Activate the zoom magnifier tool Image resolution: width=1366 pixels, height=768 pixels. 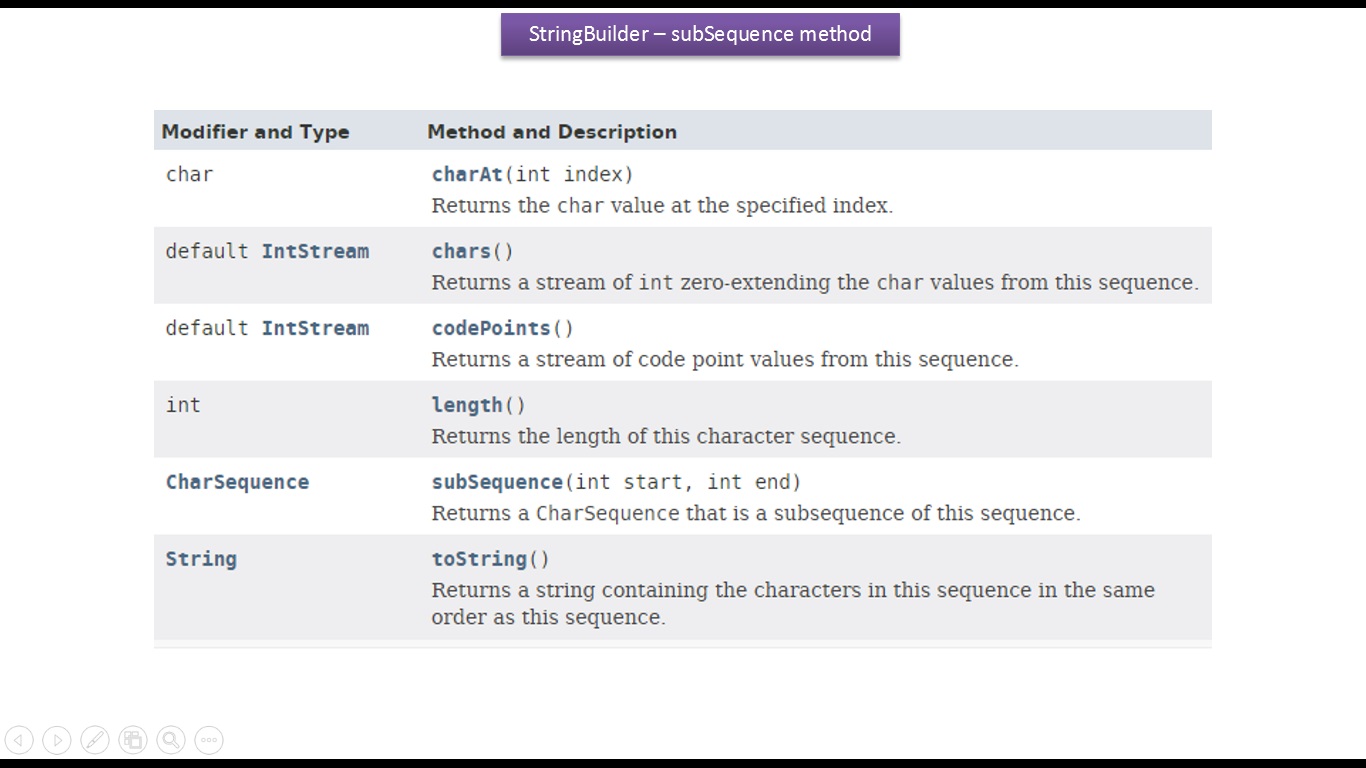tap(171, 740)
